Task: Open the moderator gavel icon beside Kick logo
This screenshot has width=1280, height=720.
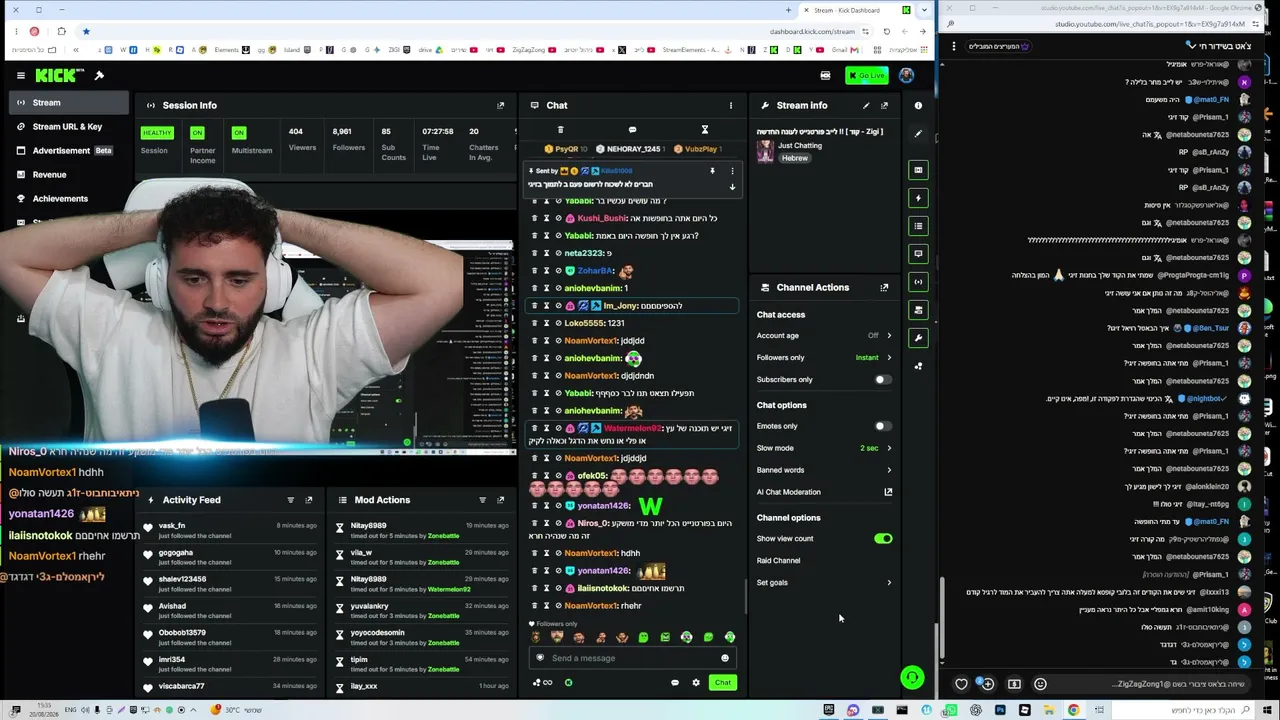Action: coord(99,76)
